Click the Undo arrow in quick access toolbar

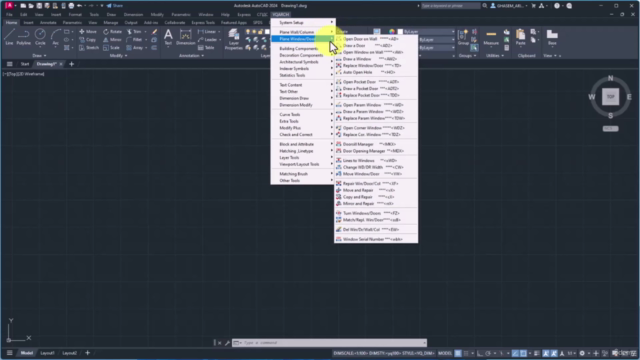(79, 6)
